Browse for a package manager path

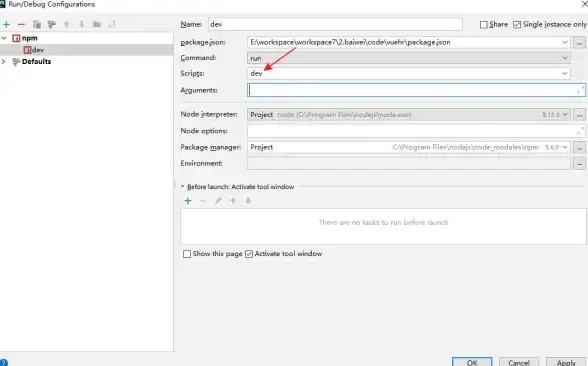[579, 148]
